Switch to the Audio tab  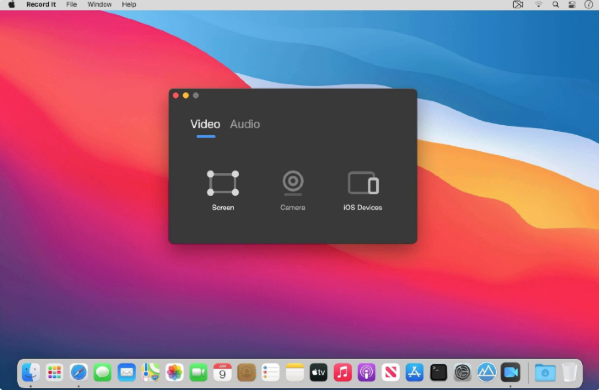click(245, 124)
